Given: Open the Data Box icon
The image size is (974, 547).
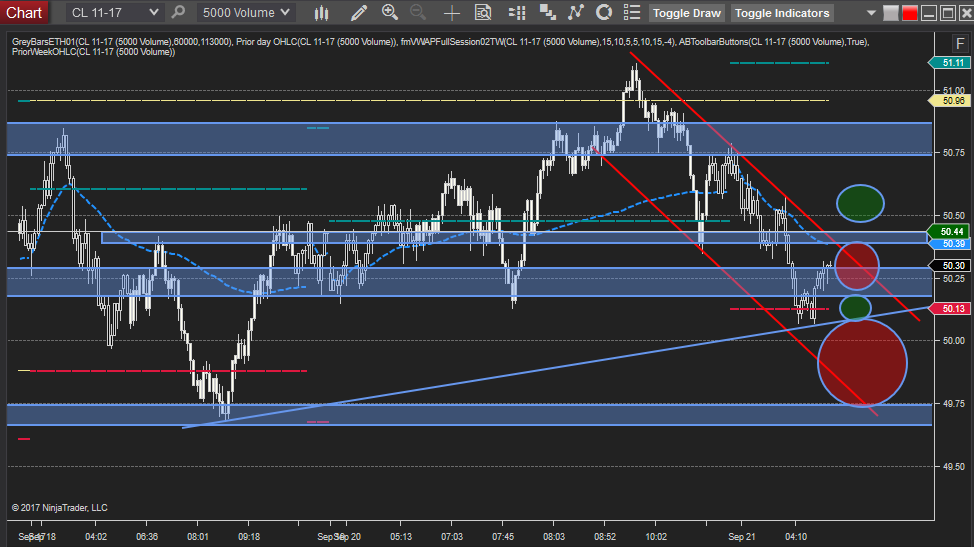Looking at the screenshot, I should [483, 12].
